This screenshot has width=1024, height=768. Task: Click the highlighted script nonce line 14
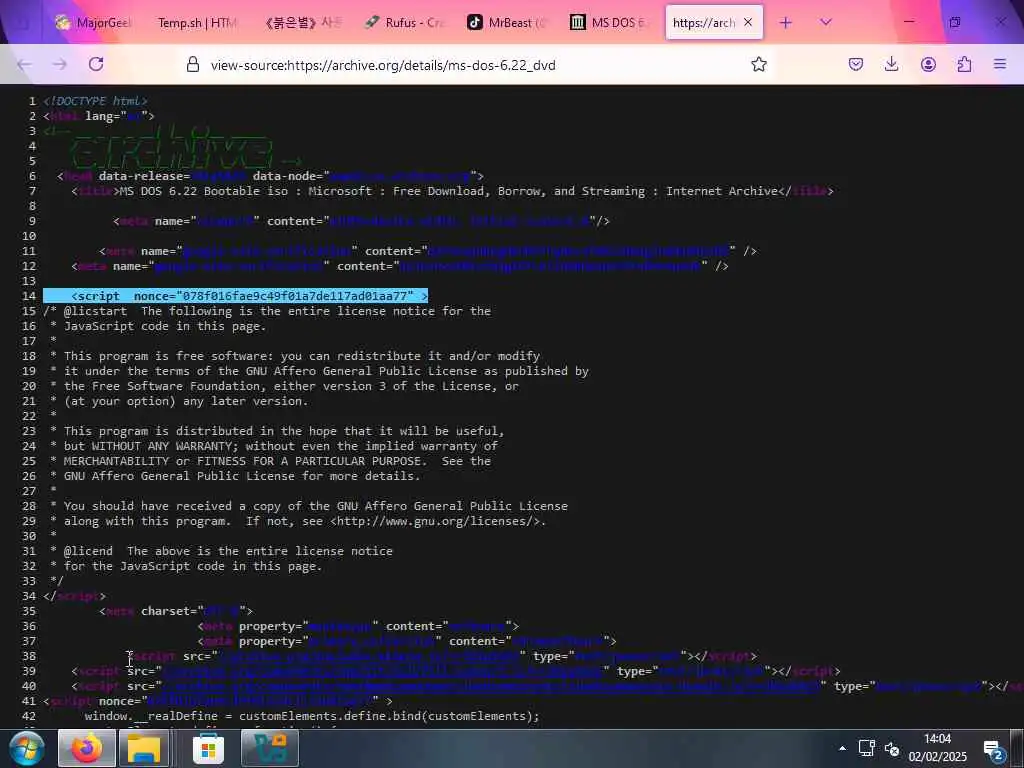[x=236, y=296]
